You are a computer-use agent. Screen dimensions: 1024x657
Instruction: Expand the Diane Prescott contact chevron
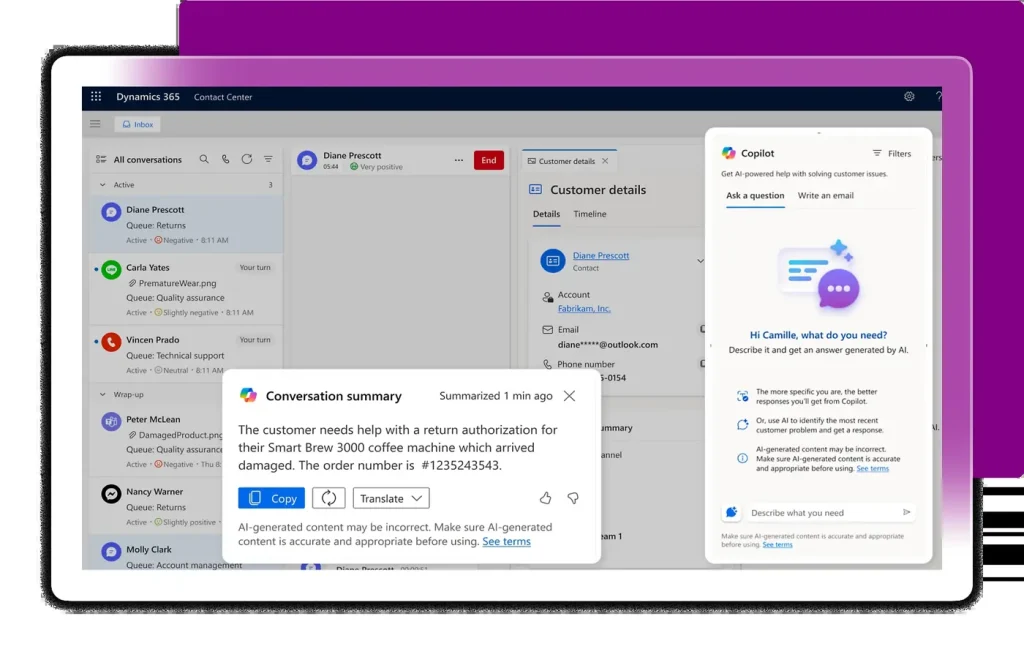click(699, 261)
